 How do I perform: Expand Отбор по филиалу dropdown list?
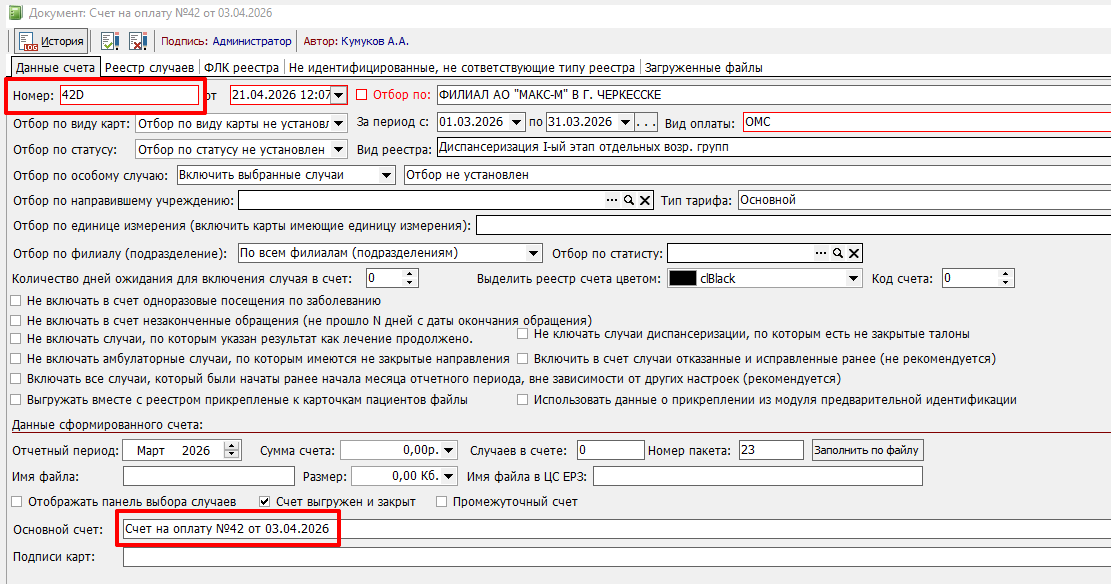[534, 253]
